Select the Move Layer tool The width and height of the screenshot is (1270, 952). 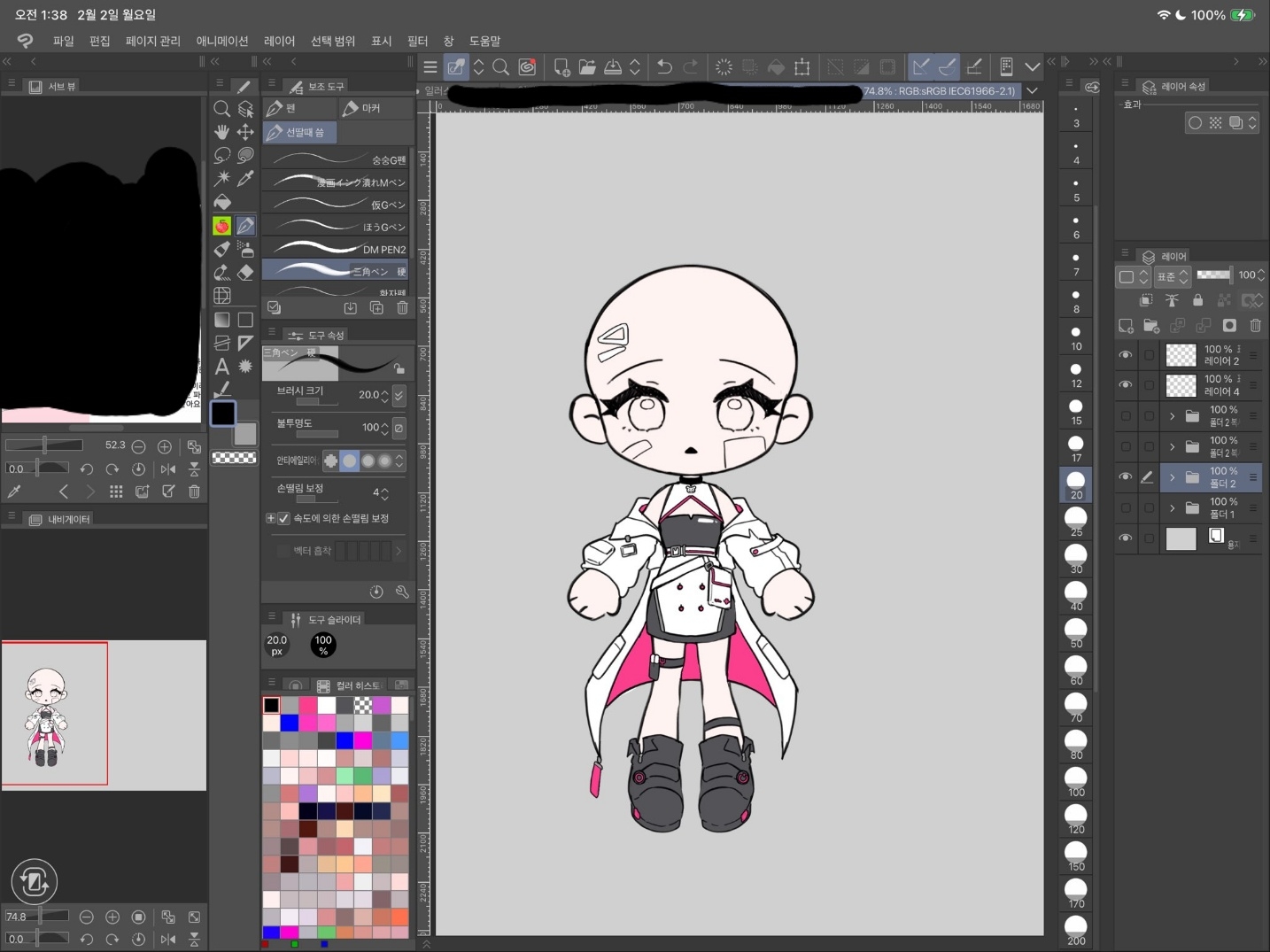click(x=245, y=132)
